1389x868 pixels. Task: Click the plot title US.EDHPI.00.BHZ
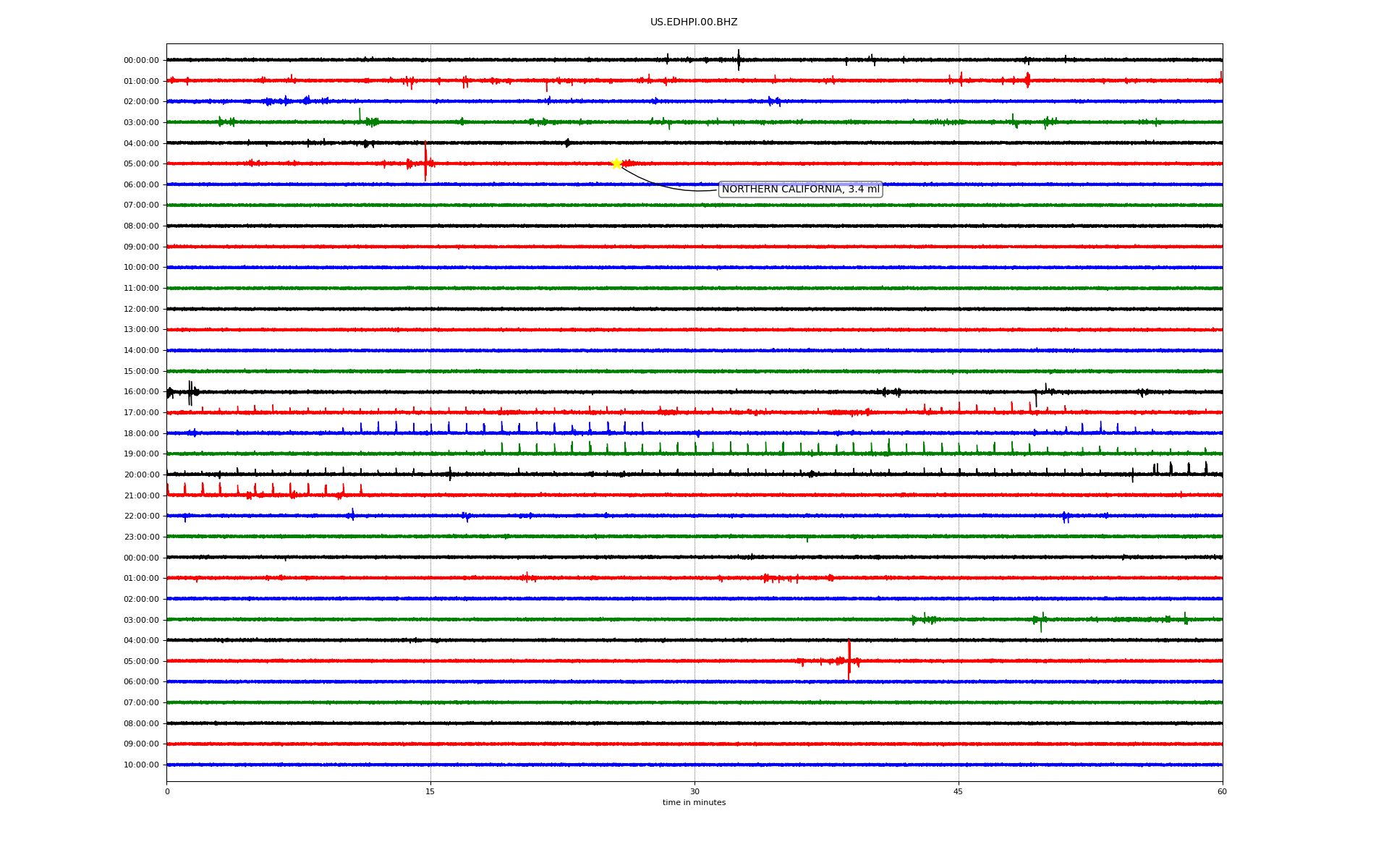tap(694, 22)
